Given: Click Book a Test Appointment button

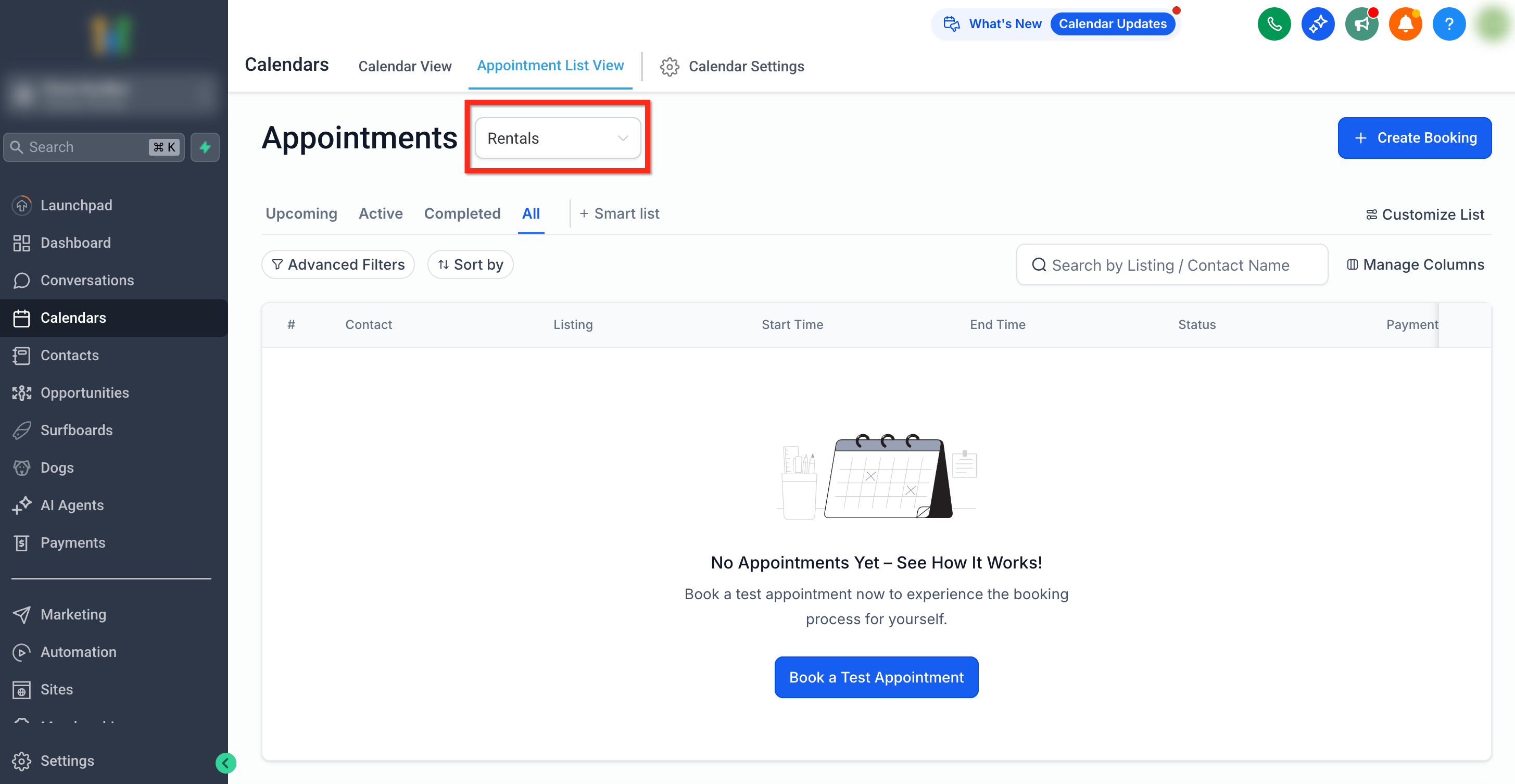Looking at the screenshot, I should coord(876,677).
